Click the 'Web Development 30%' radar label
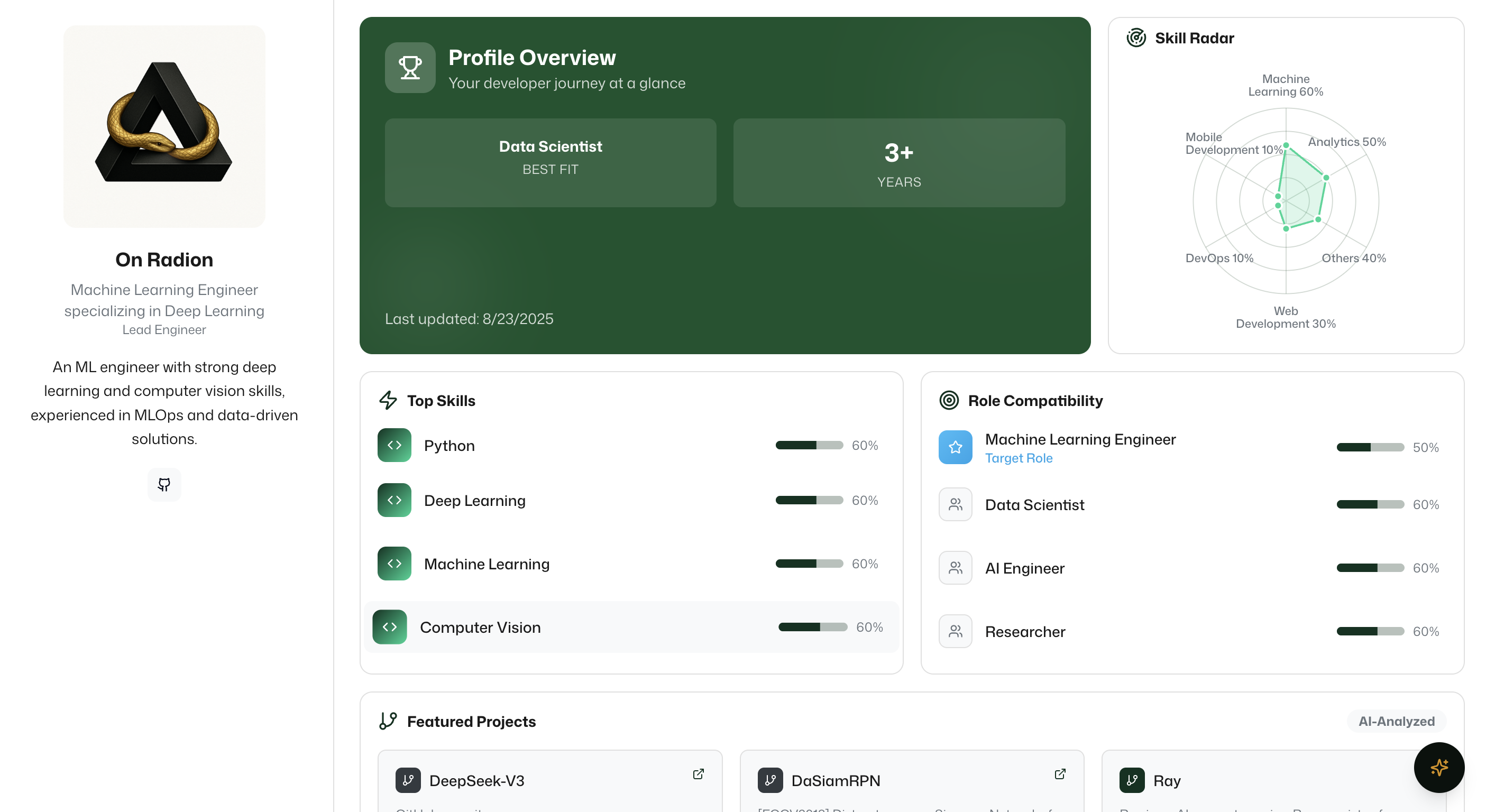The width and height of the screenshot is (1486, 812). [1286, 317]
